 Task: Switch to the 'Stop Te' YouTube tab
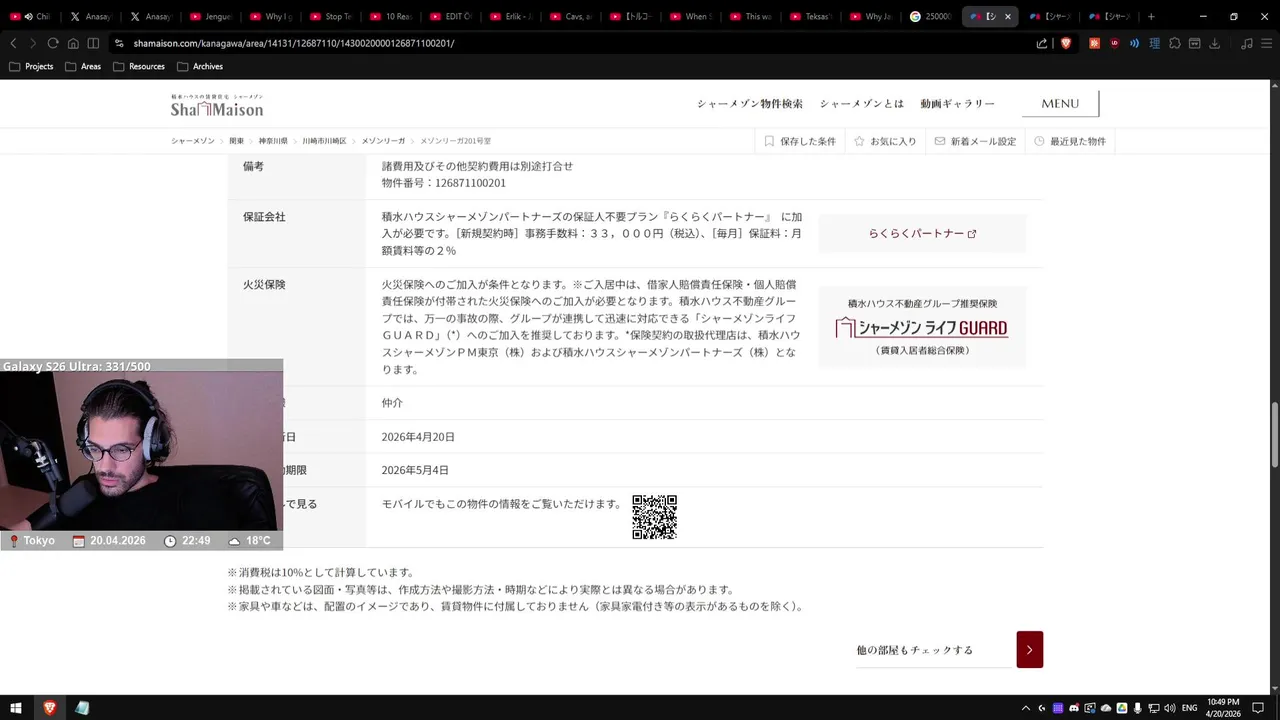(330, 17)
